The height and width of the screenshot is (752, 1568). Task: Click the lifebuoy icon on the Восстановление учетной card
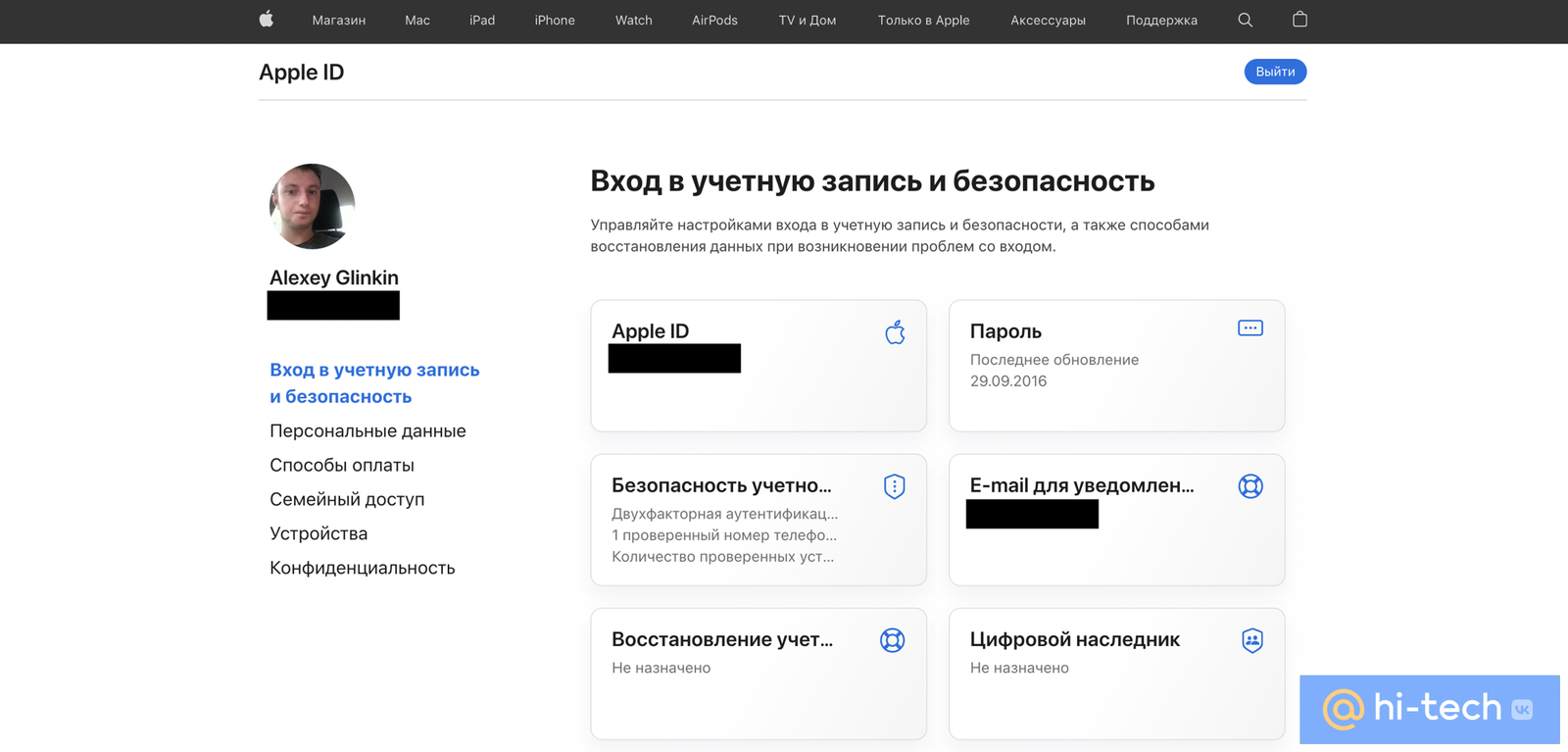click(892, 640)
